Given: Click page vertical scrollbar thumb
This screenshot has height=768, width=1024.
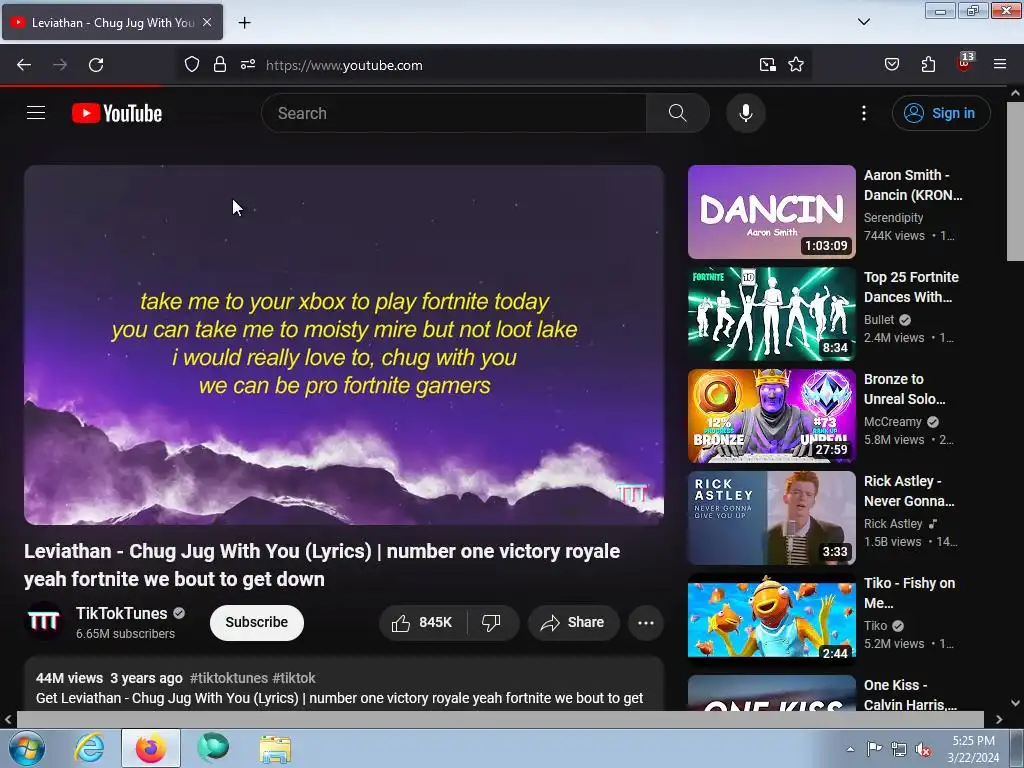Looking at the screenshot, I should (x=1015, y=182).
